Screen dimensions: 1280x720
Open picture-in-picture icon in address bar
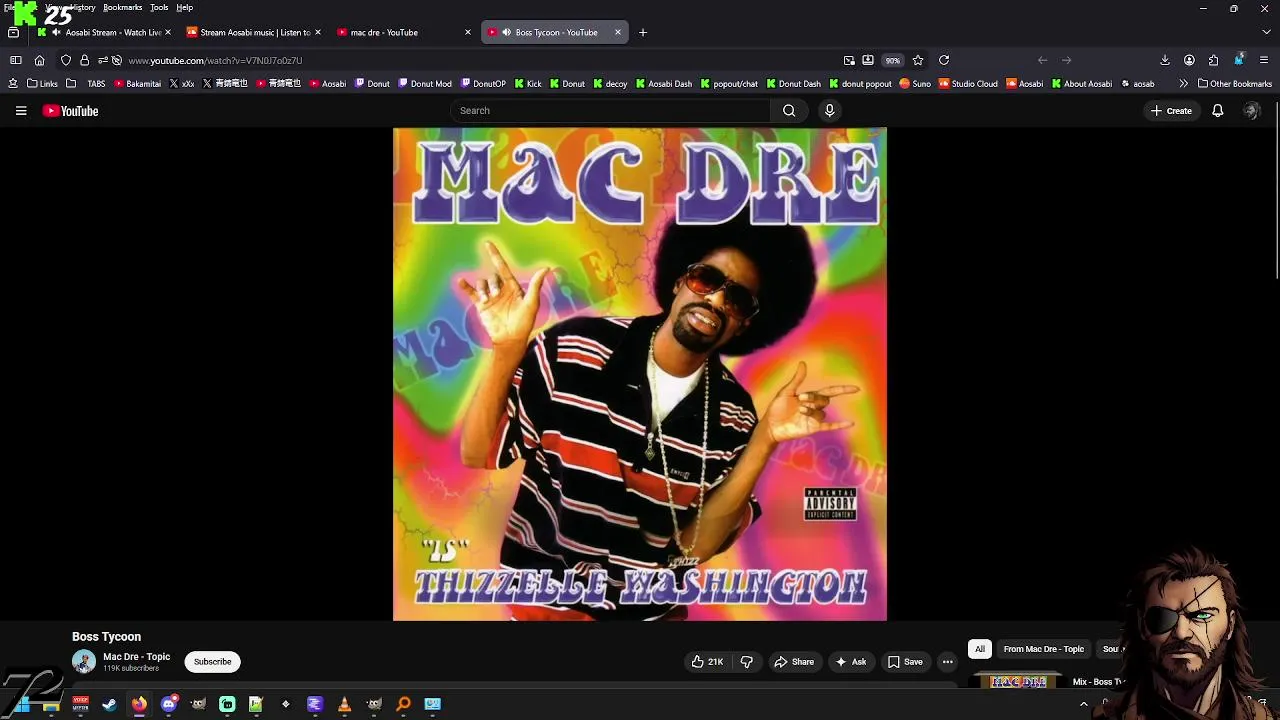coord(849,60)
